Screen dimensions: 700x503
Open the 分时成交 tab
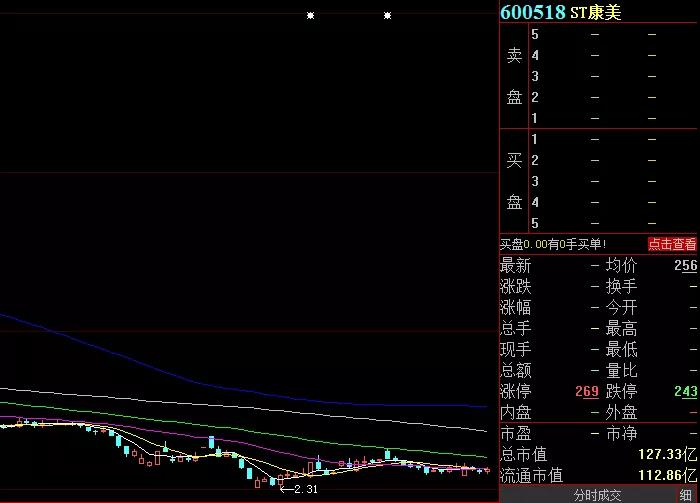[x=597, y=495]
